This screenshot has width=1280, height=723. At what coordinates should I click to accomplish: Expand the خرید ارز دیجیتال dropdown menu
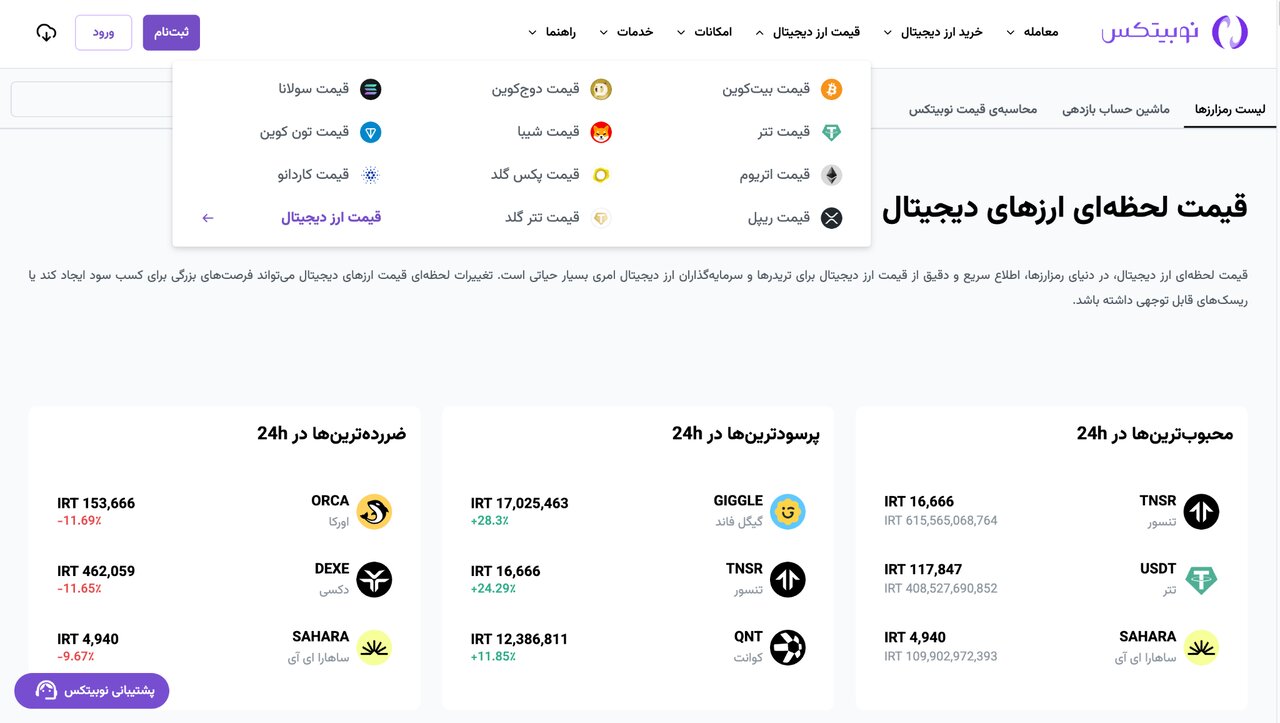[x=934, y=32]
